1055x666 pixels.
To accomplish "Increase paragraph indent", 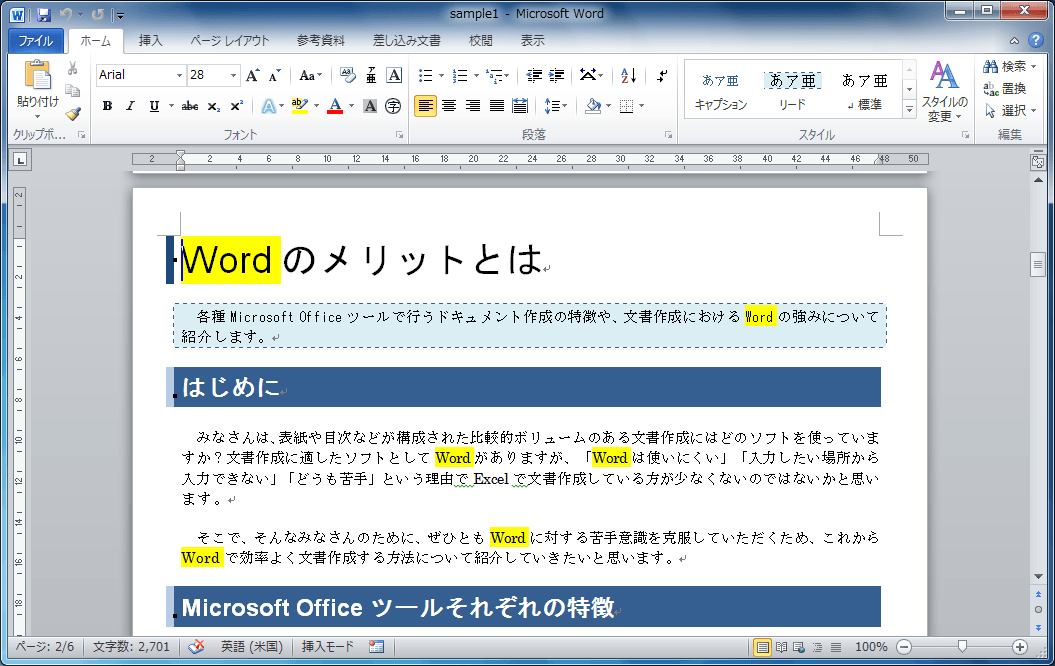I will pos(556,75).
